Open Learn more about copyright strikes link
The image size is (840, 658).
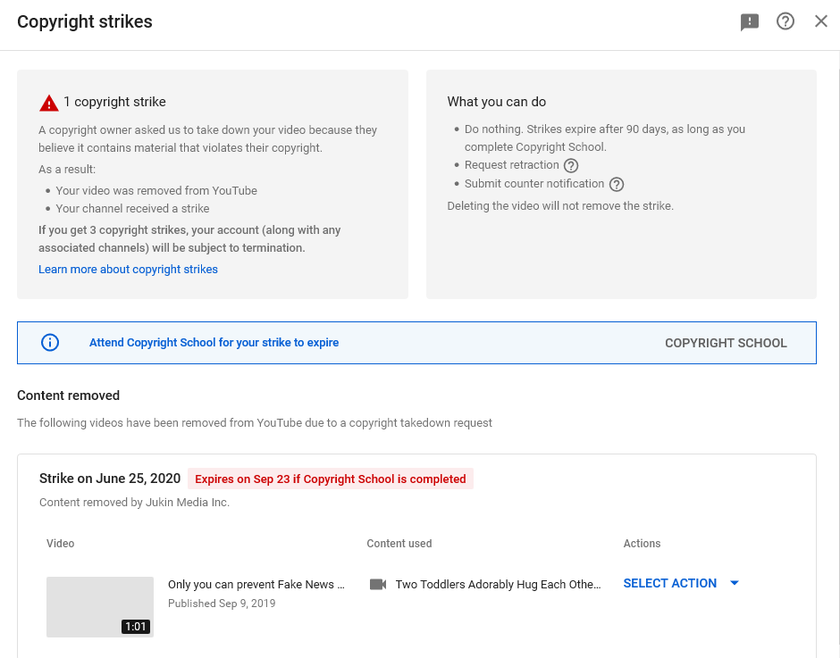(x=128, y=269)
